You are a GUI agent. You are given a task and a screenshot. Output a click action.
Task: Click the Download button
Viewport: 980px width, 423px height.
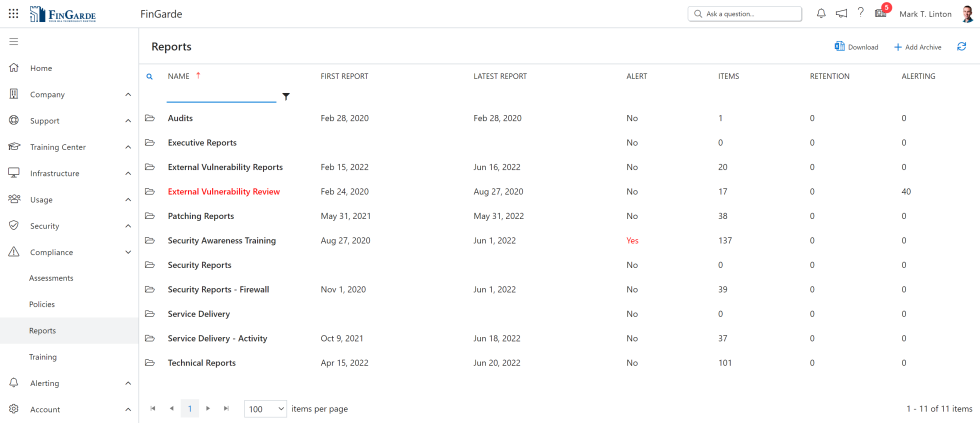point(856,47)
